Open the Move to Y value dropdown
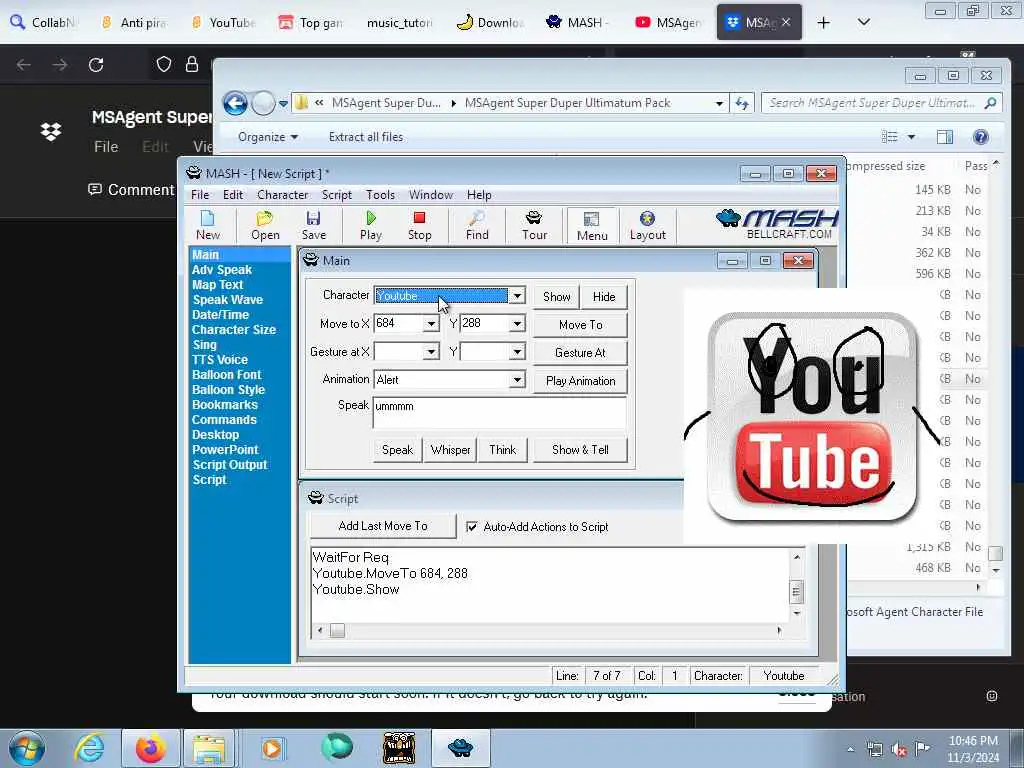1024x768 pixels. [517, 324]
